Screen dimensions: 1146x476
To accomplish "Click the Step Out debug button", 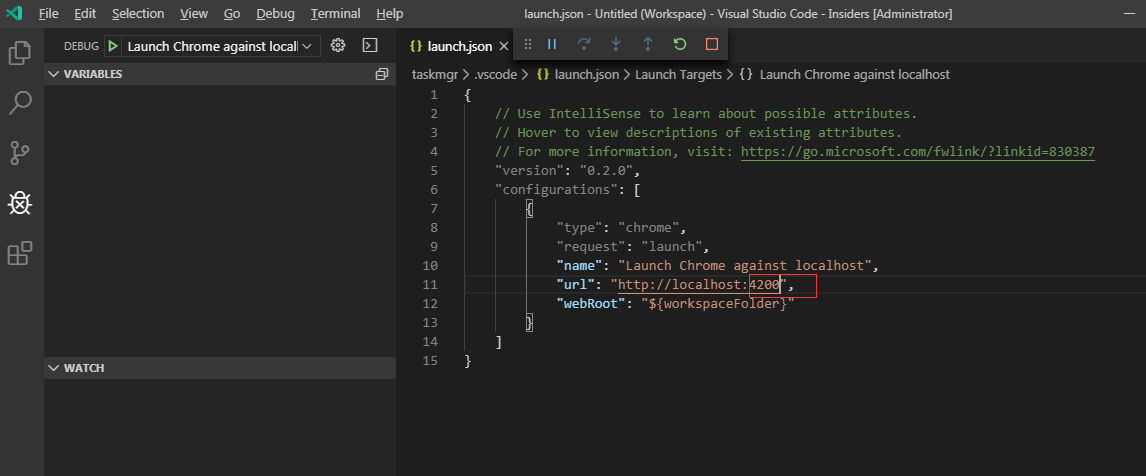I will pos(648,45).
